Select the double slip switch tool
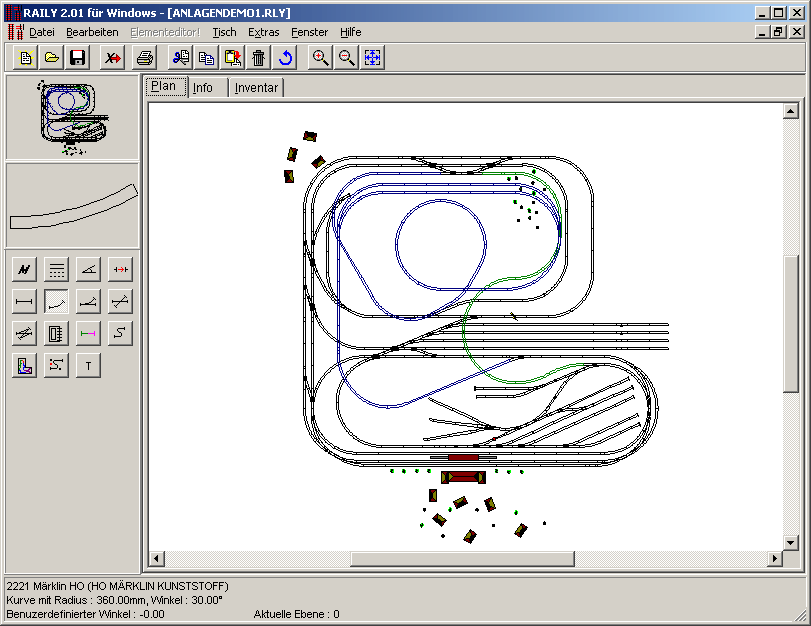This screenshot has width=811, height=626. pos(24,333)
